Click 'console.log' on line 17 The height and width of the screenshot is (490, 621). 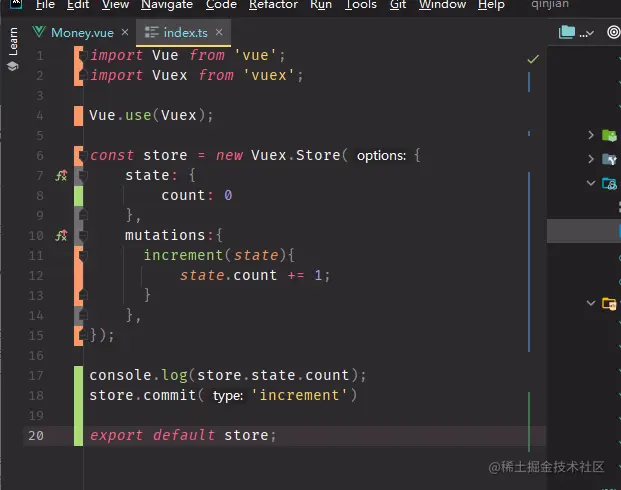point(138,375)
